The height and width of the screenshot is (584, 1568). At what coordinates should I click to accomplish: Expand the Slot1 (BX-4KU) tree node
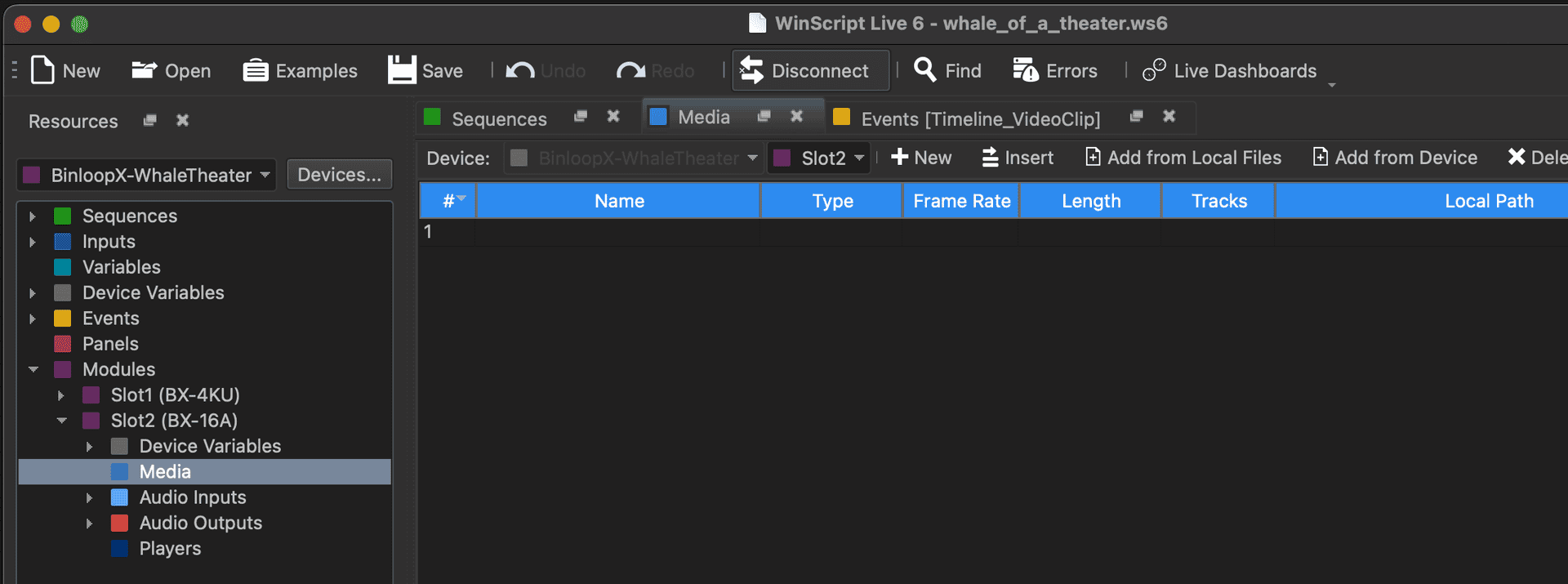coord(61,395)
